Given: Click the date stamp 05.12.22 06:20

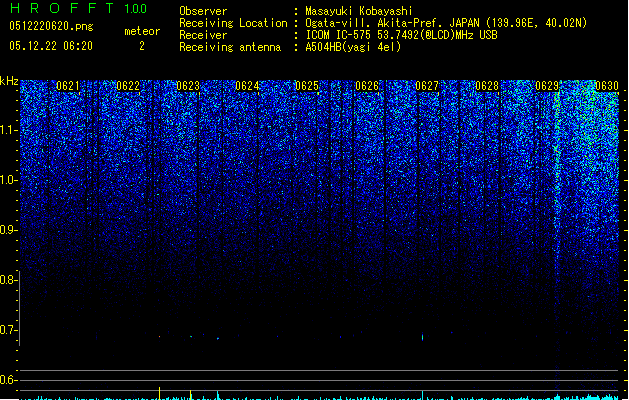Looking at the screenshot, I should point(51,46).
